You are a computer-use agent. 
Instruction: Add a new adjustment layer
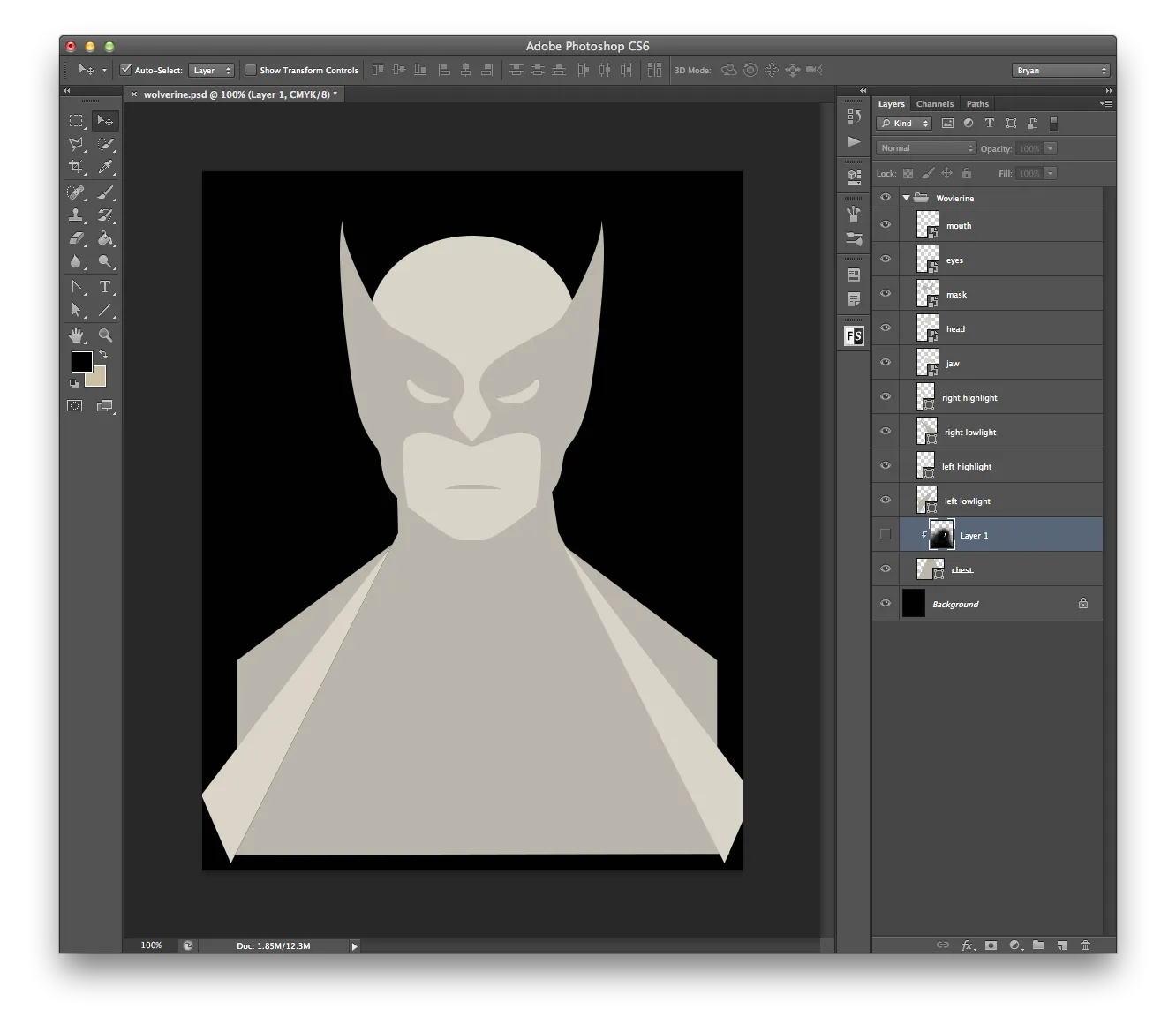pyautogui.click(x=1015, y=945)
